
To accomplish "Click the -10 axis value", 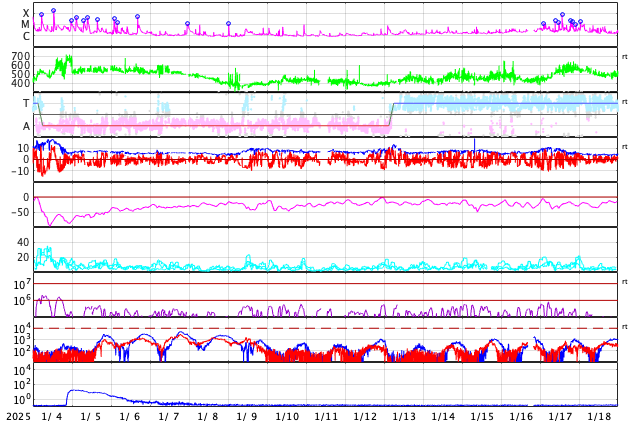I will (x=20, y=171).
